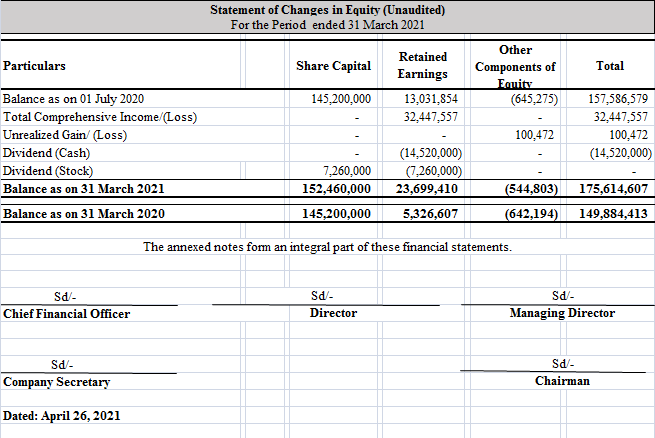Select the 152,460,000 closing share capital cell
Screen dimensions: 655x438
pos(337,188)
